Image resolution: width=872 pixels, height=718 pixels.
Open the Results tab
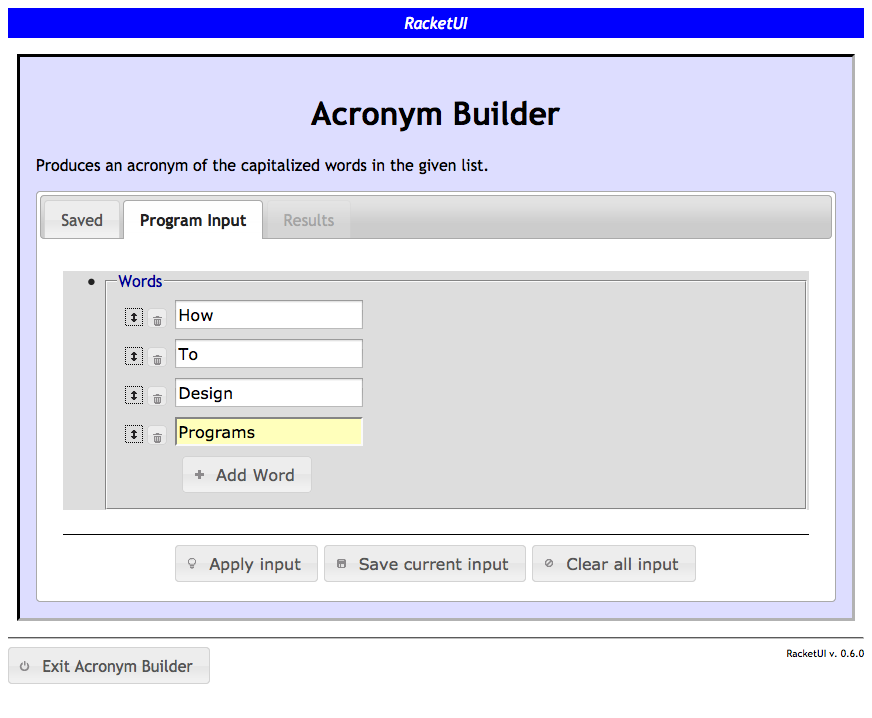(308, 220)
